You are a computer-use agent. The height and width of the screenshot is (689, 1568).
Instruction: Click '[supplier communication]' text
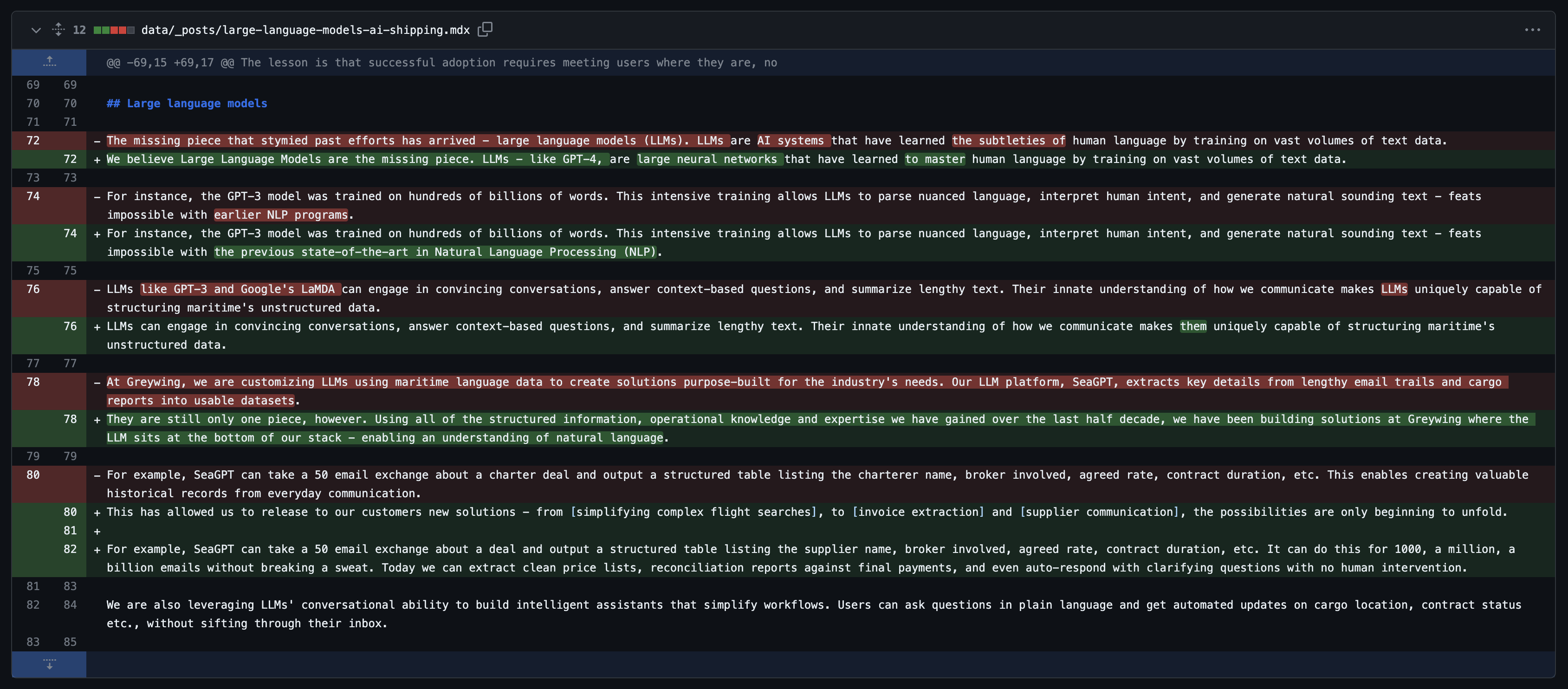(1099, 512)
